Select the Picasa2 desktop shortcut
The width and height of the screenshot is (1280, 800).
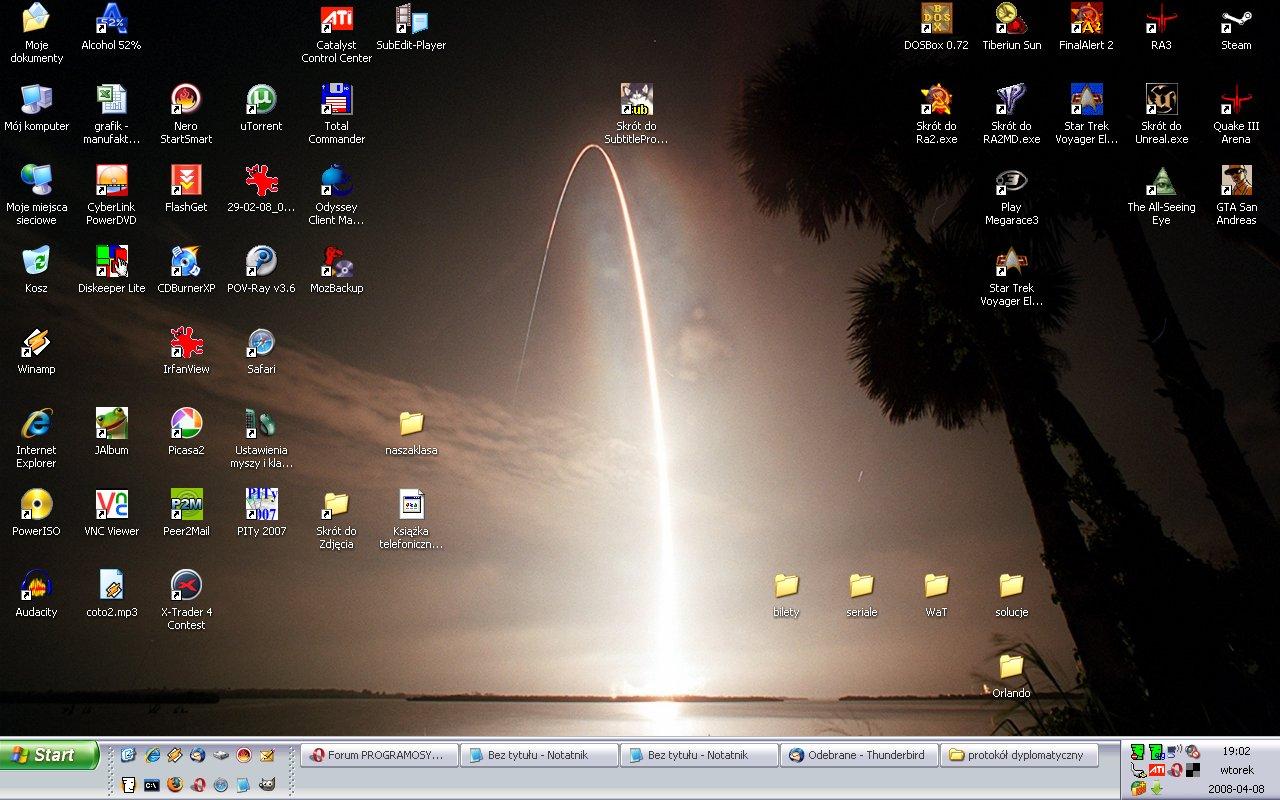[x=186, y=432]
